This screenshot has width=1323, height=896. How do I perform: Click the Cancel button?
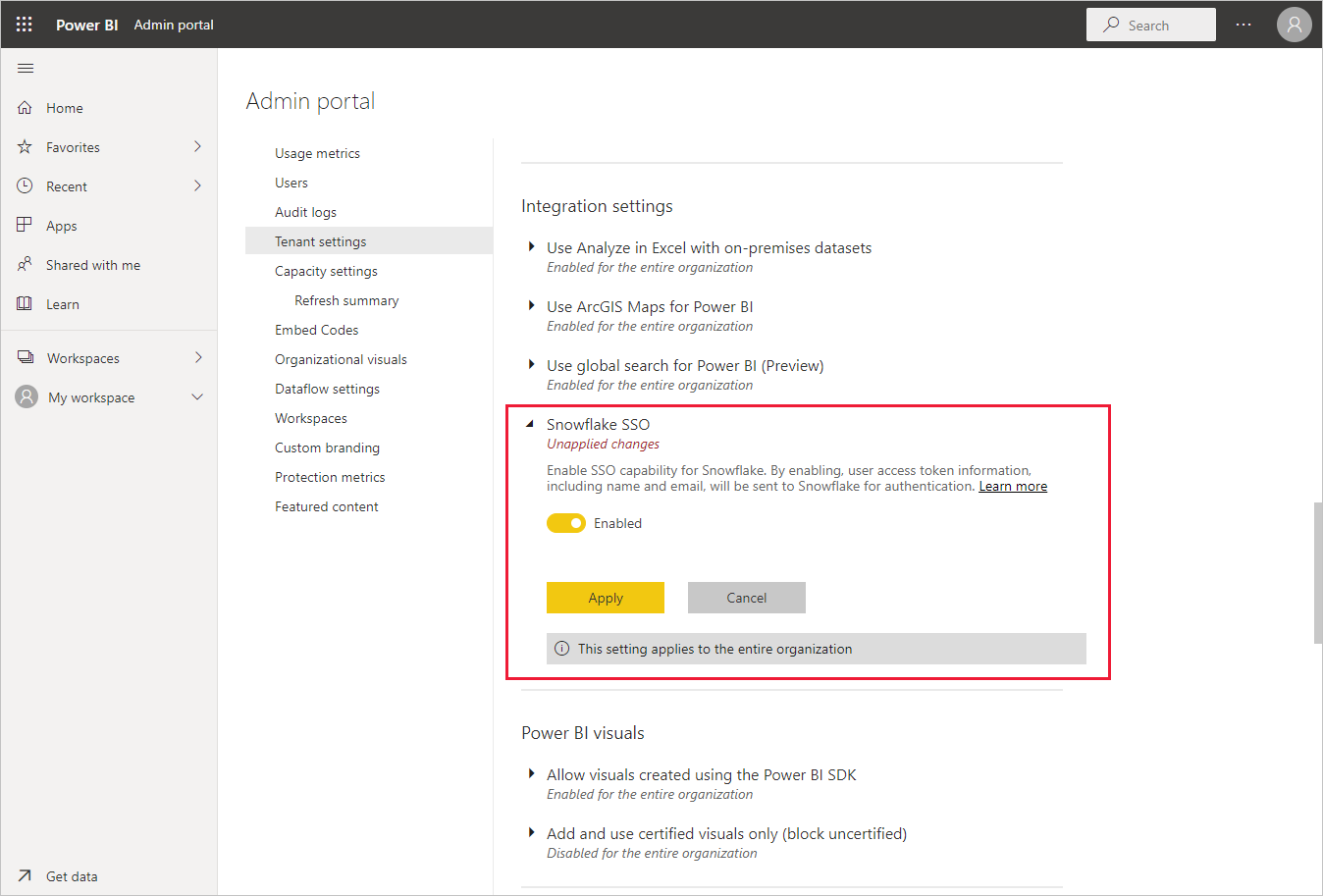point(747,598)
